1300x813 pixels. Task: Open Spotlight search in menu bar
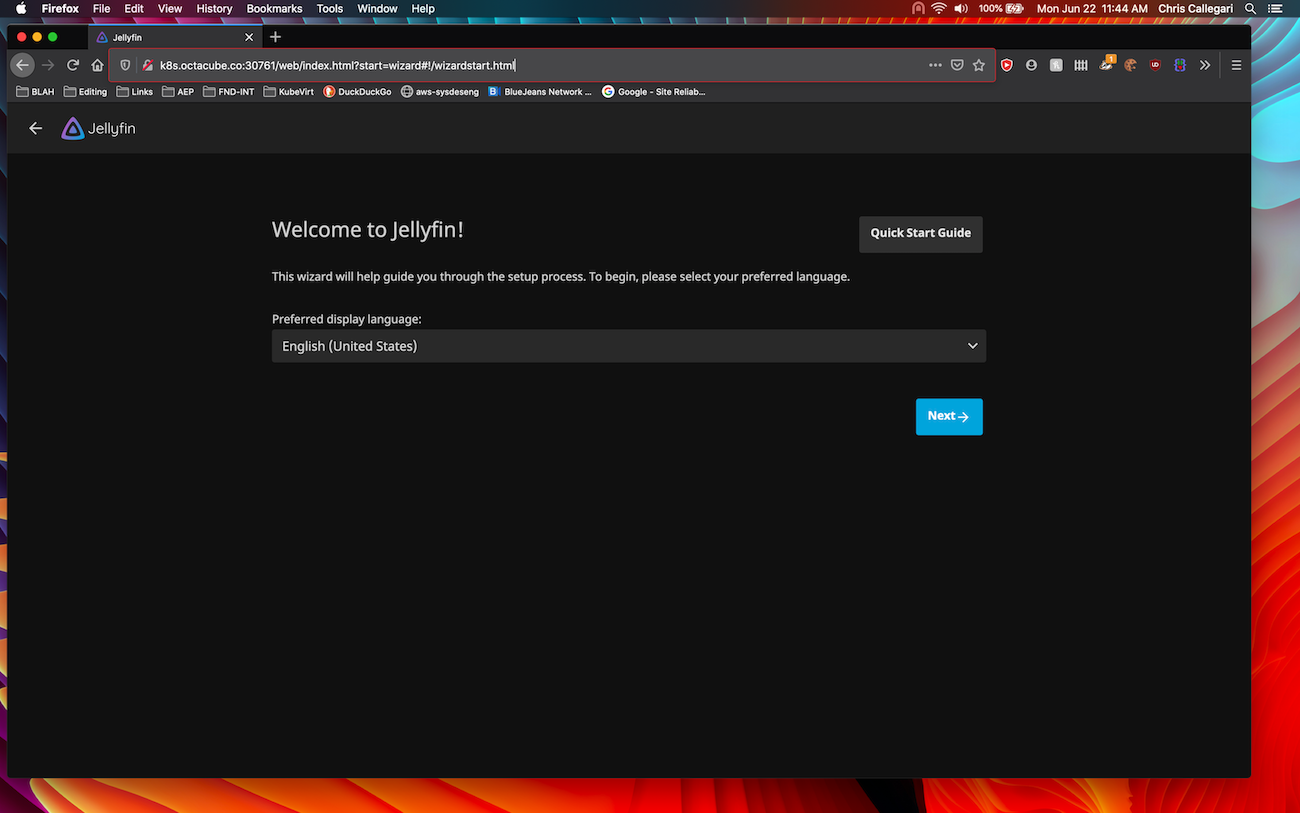click(x=1251, y=8)
